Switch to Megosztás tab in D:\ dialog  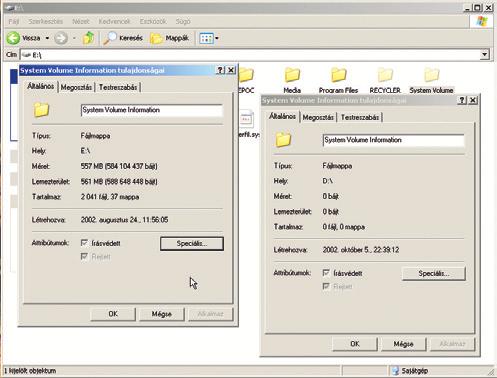click(x=318, y=117)
